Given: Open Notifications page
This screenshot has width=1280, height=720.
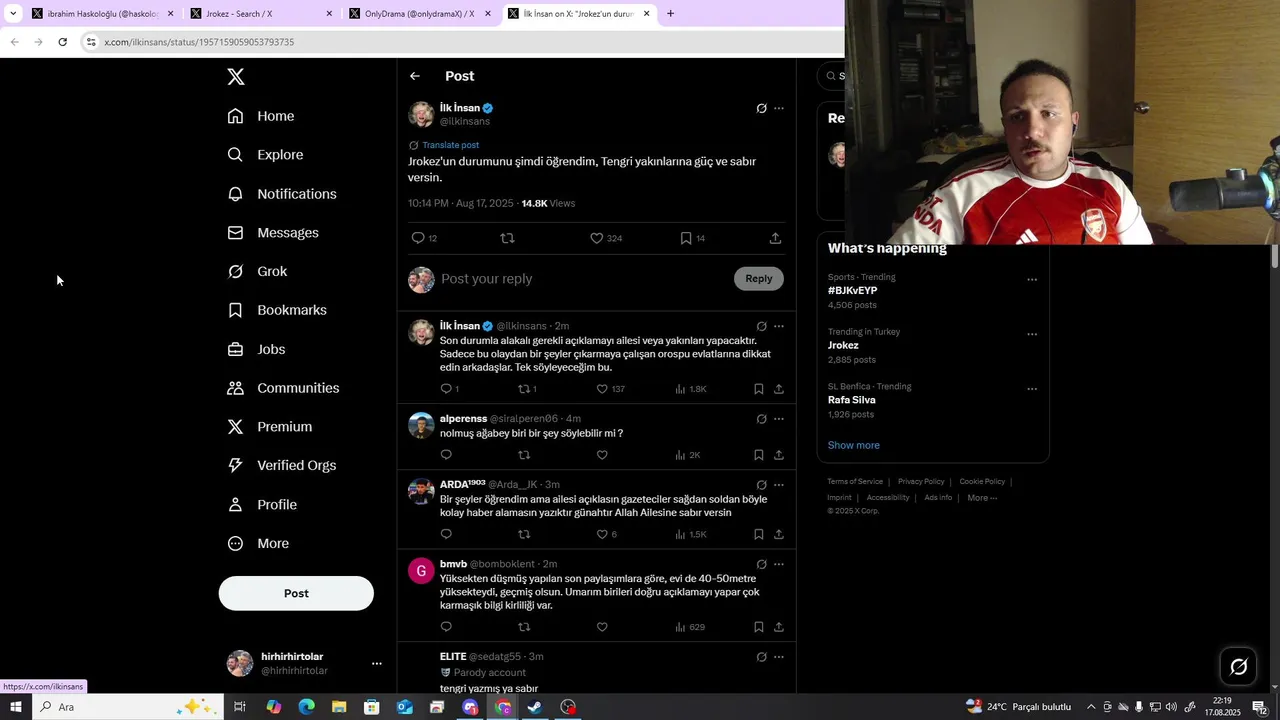Looking at the screenshot, I should coord(282,194).
